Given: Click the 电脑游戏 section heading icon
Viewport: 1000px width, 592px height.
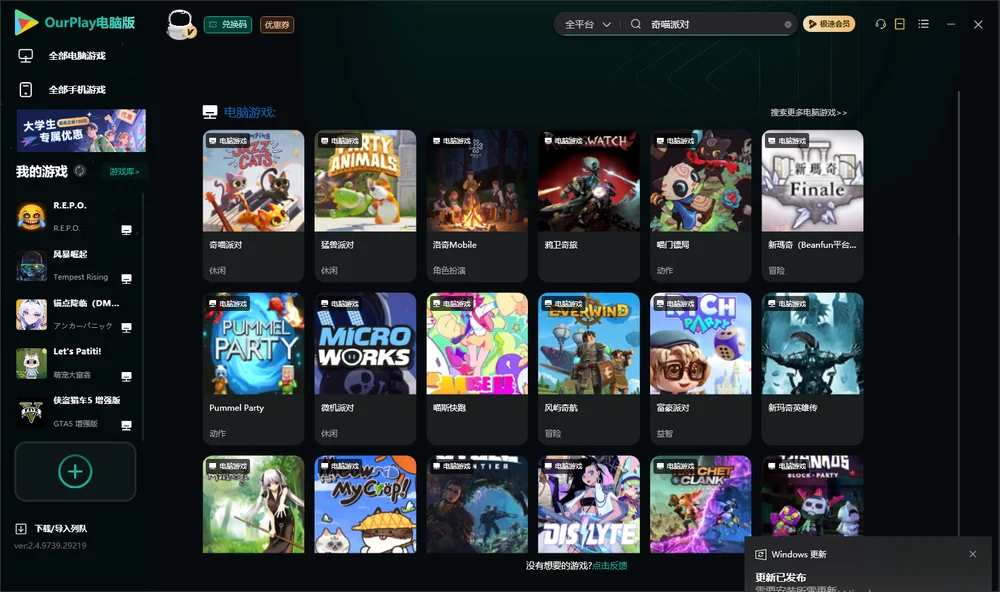Looking at the screenshot, I should [x=210, y=112].
